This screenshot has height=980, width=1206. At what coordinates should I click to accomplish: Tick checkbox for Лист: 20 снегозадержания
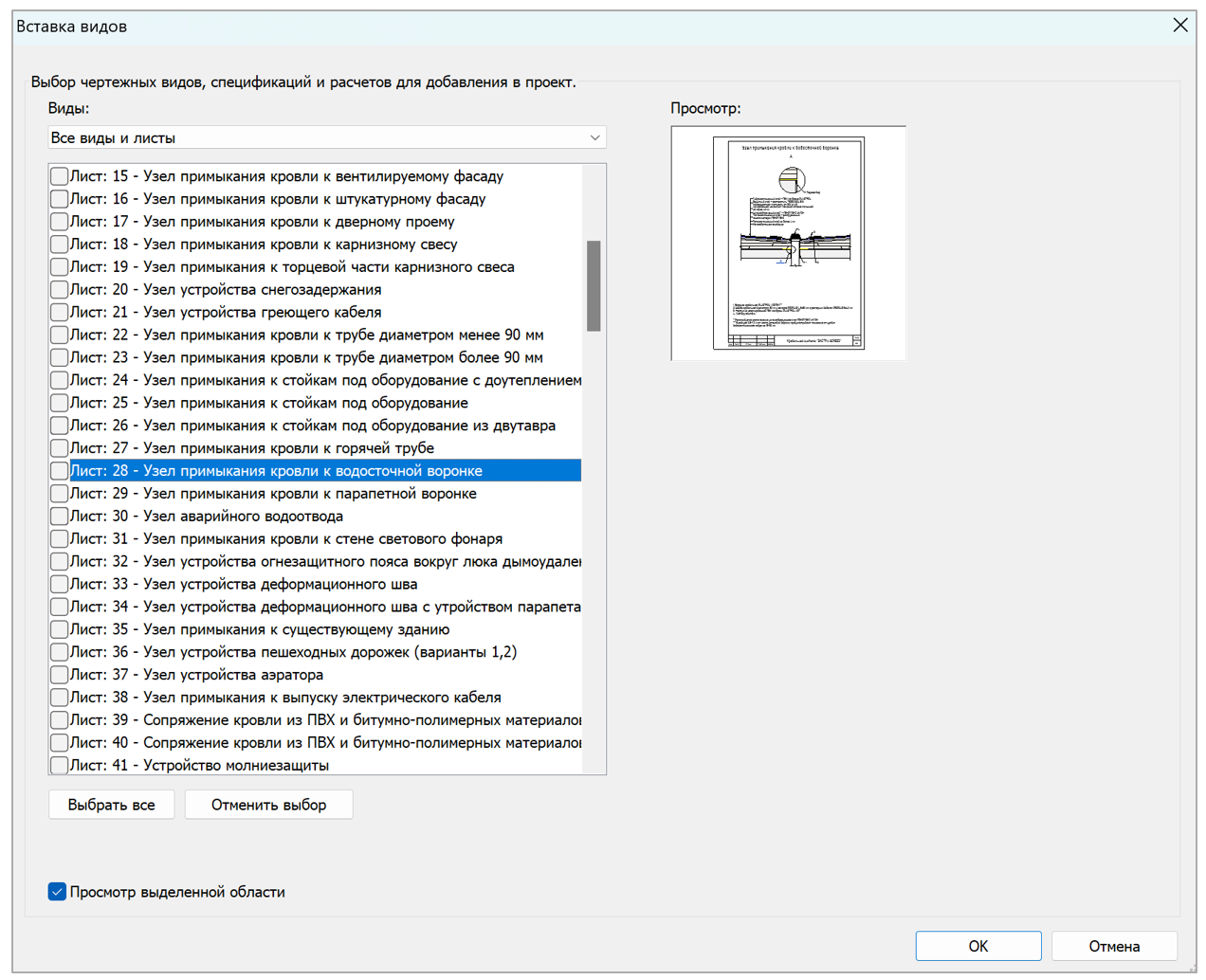[59, 290]
